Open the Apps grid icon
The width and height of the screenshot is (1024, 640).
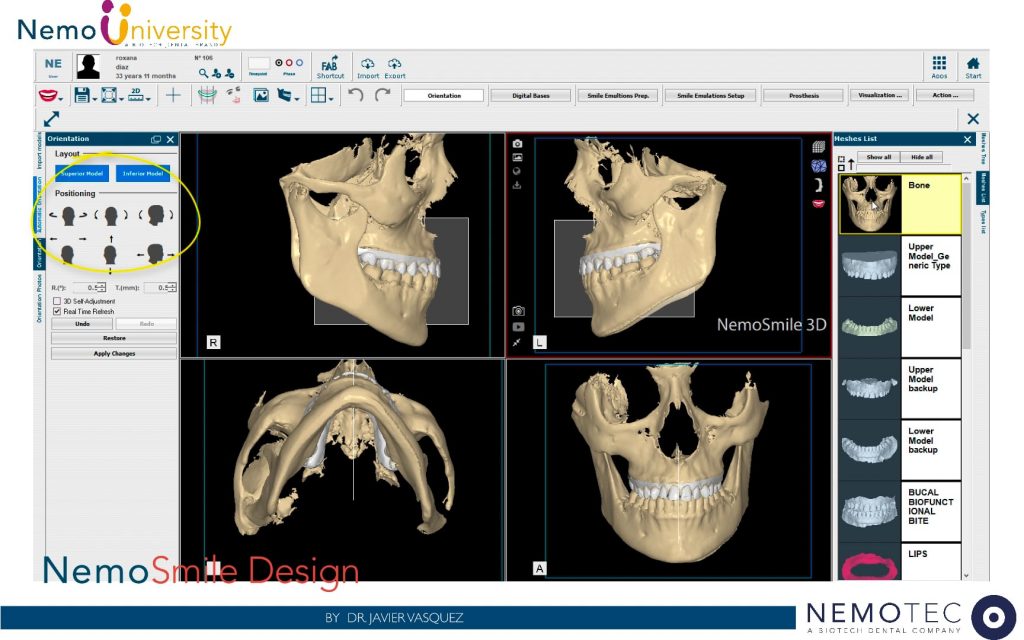[x=939, y=67]
